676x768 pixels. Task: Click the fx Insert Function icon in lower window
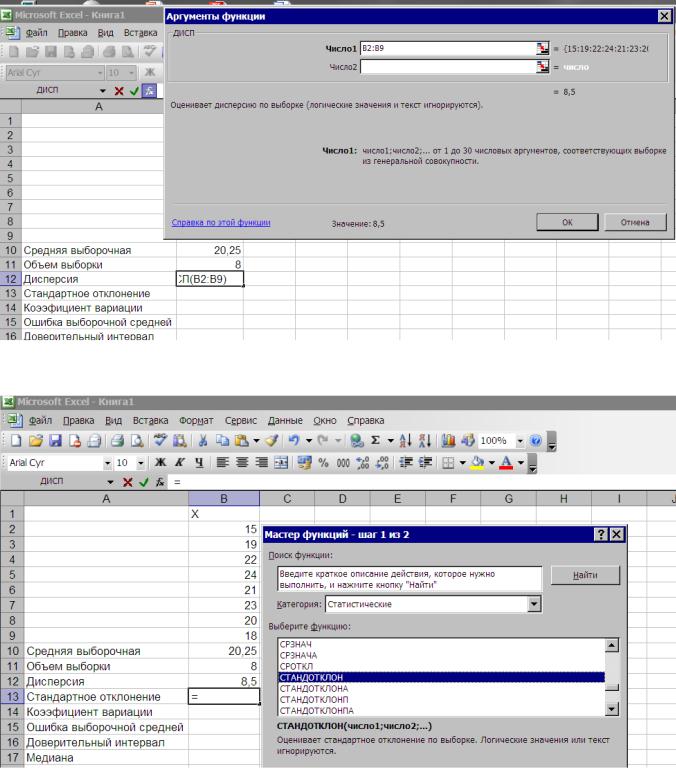point(160,482)
